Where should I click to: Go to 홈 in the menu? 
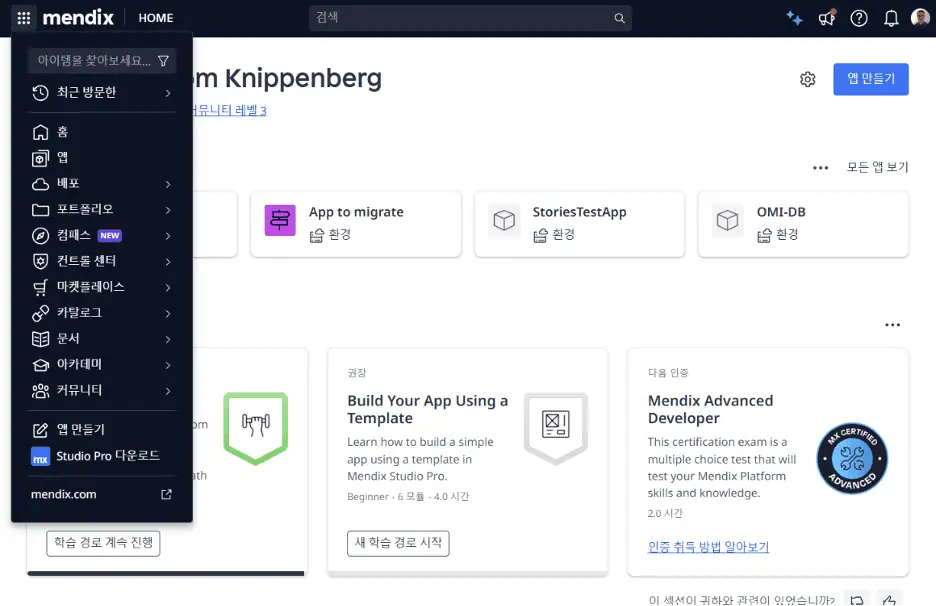point(102,132)
